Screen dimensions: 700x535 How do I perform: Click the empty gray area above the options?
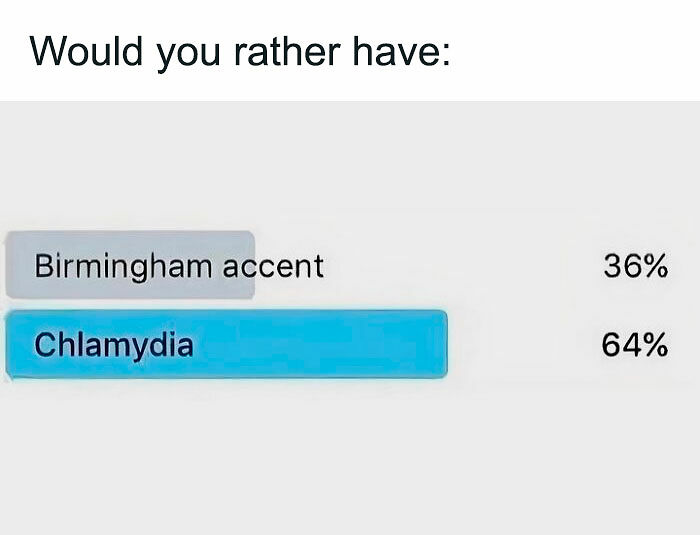coord(350,165)
